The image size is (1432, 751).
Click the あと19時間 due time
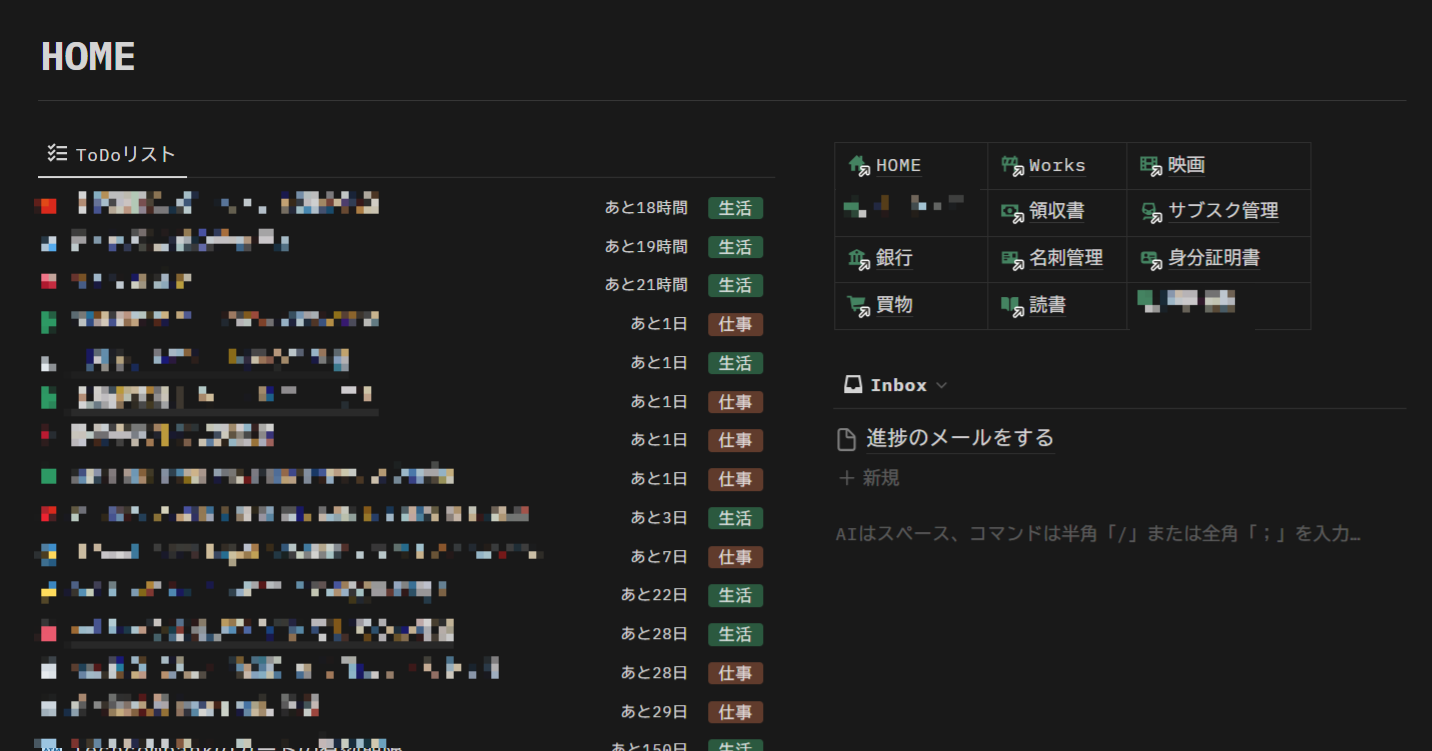tap(646, 247)
